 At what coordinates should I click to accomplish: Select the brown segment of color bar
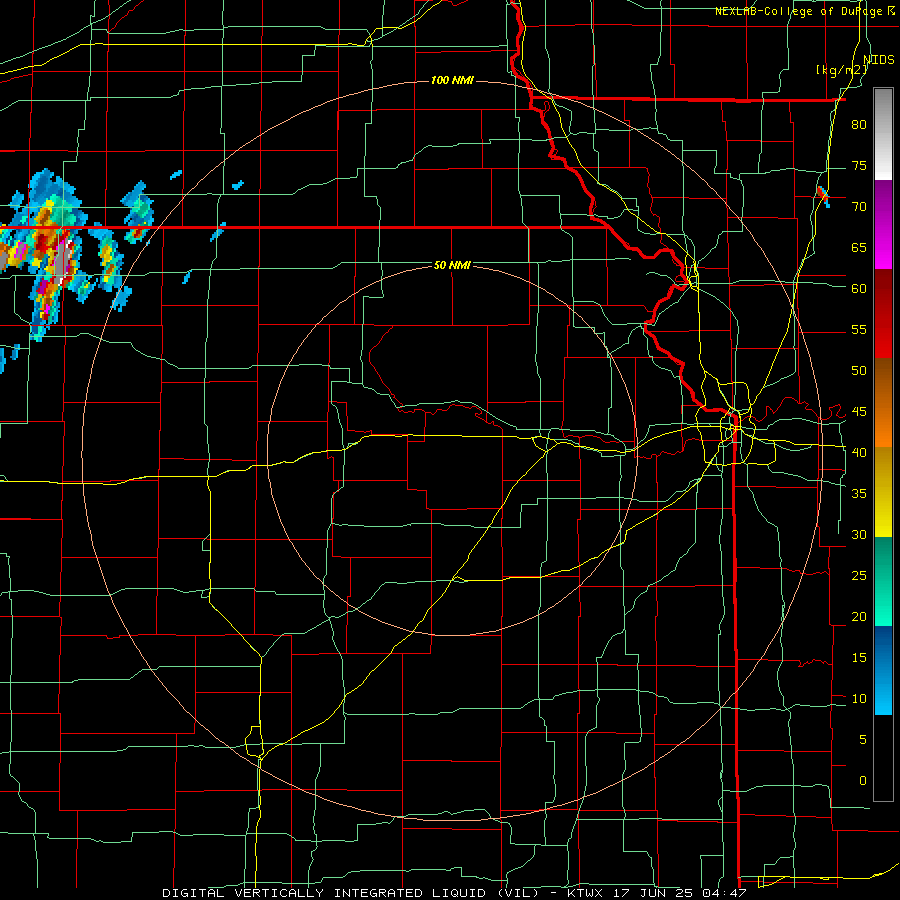tap(883, 402)
